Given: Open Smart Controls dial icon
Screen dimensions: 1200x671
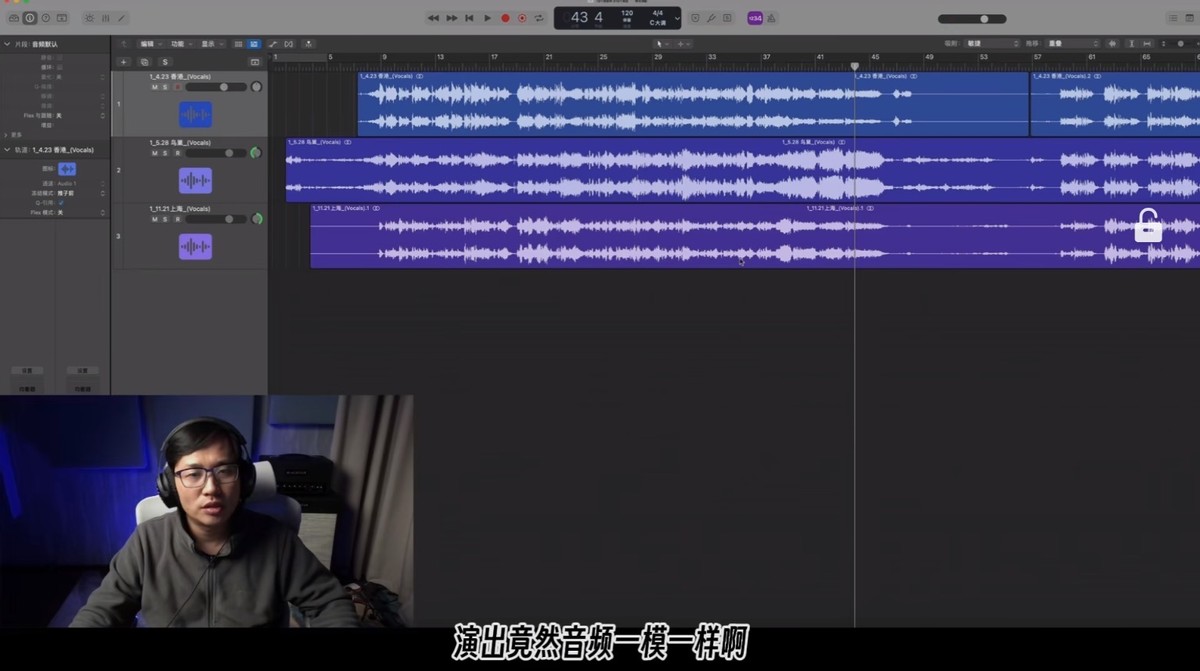Looking at the screenshot, I should coord(89,18).
